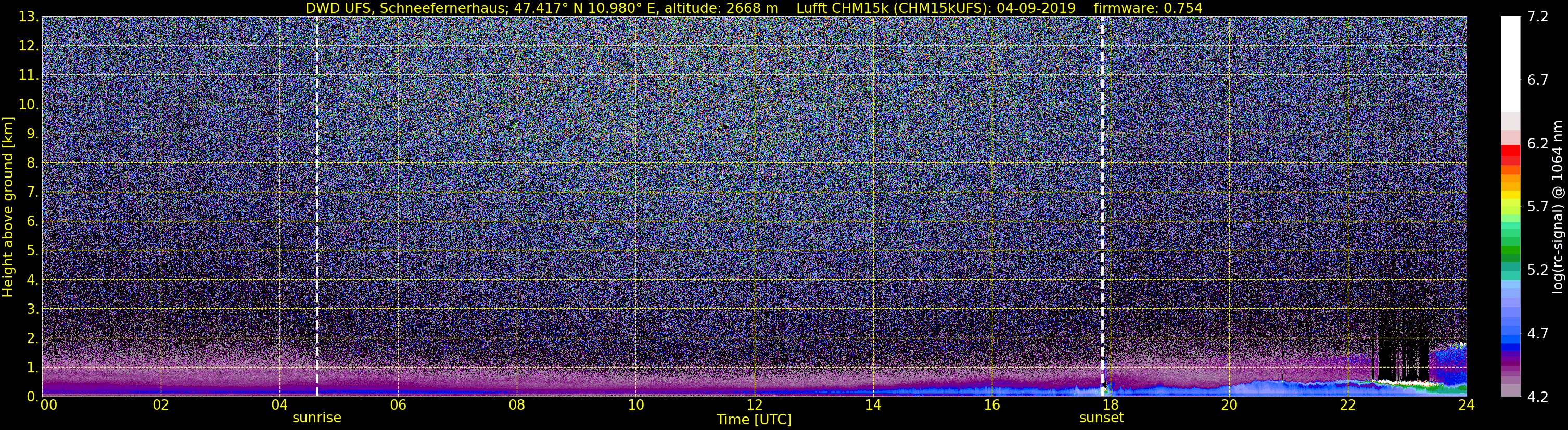Click the date '04-09-2019' in the title

click(x=1036, y=8)
